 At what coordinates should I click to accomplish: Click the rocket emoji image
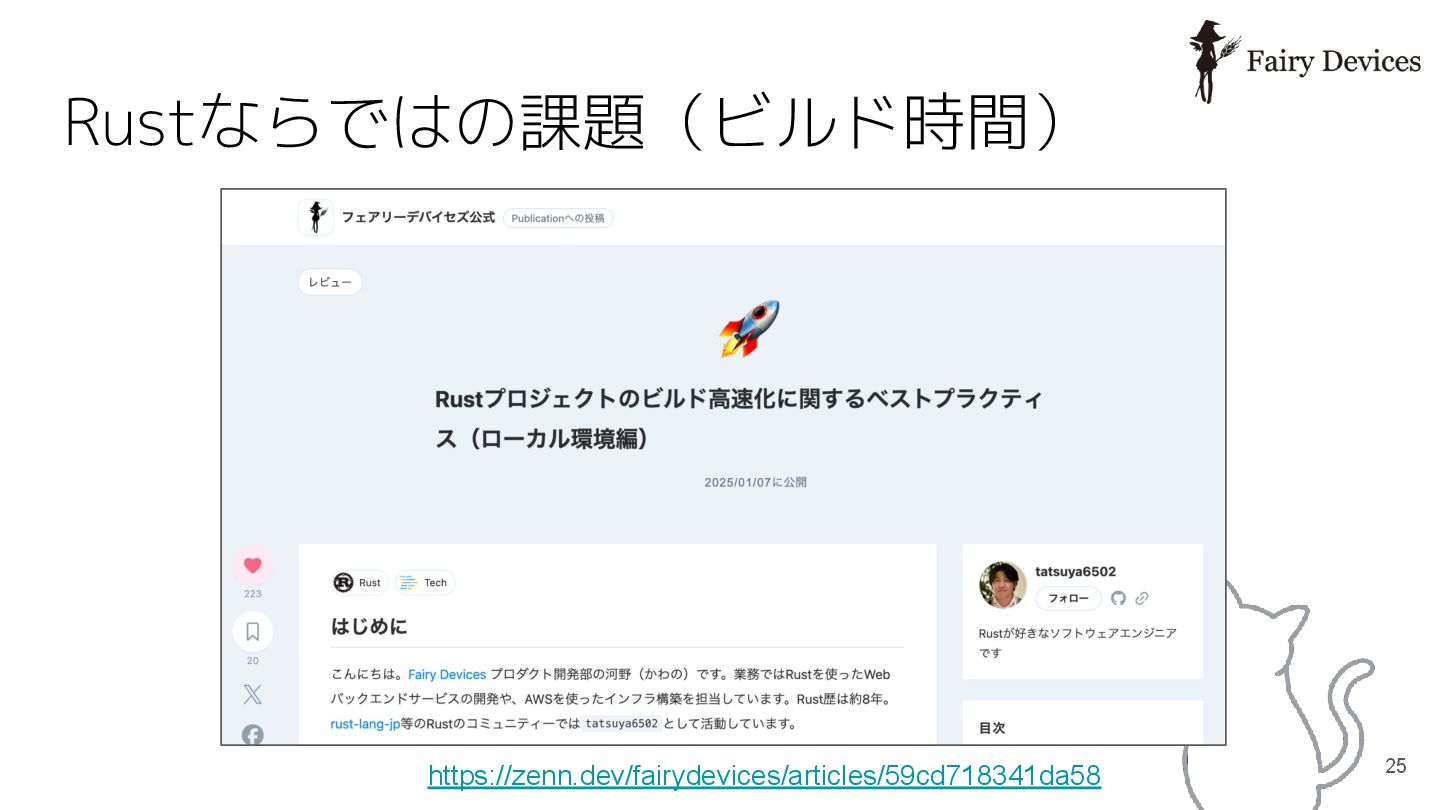point(749,328)
